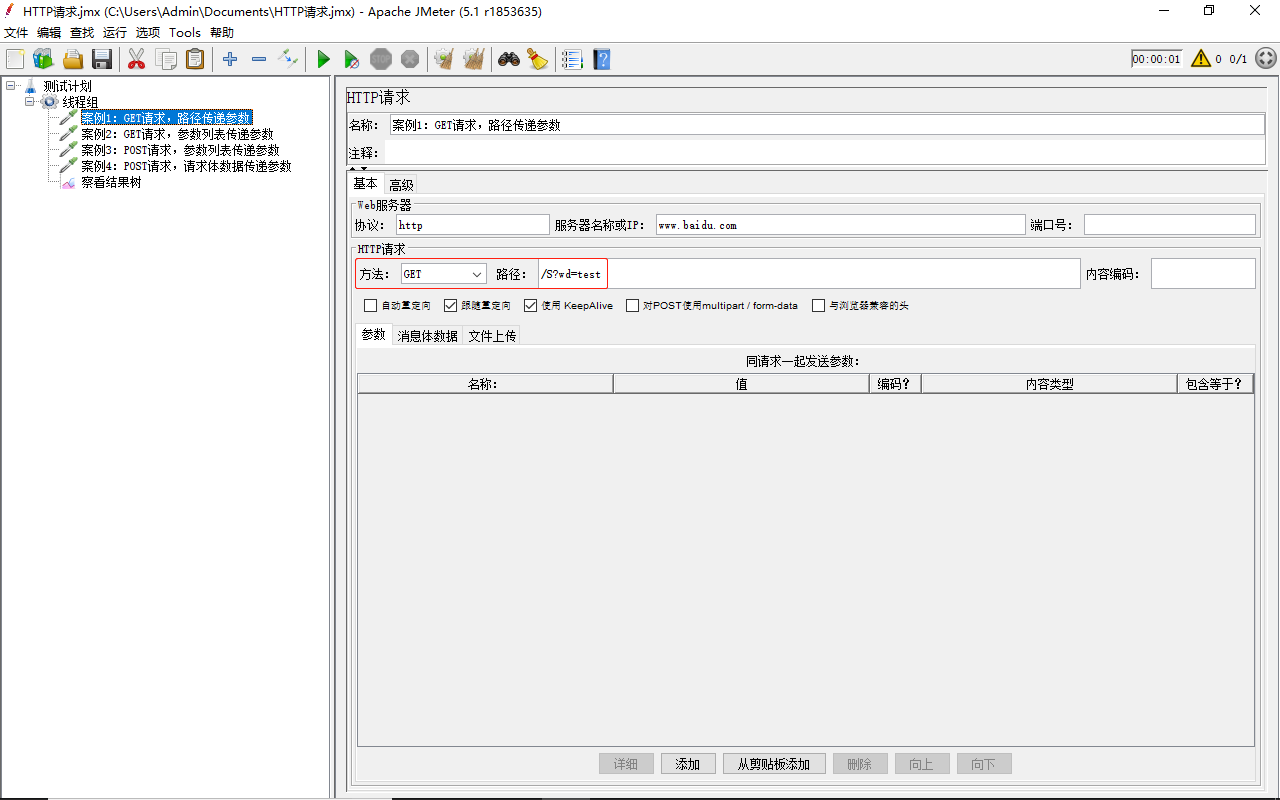The width and height of the screenshot is (1280, 800).
Task: Click the remote engines circle icon
Action: [1265, 59]
